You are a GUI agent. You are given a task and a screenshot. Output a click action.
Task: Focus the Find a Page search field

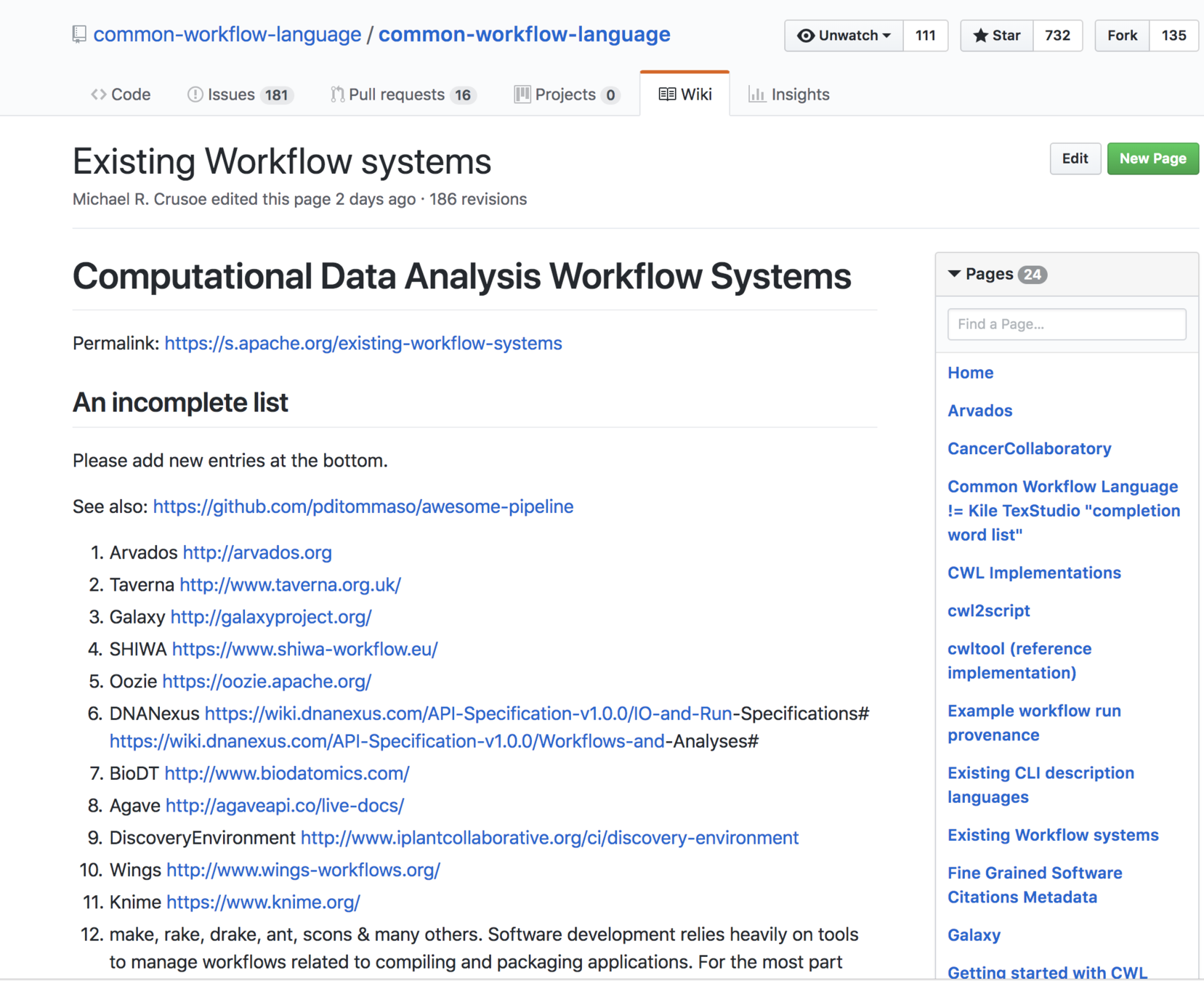coord(1067,324)
